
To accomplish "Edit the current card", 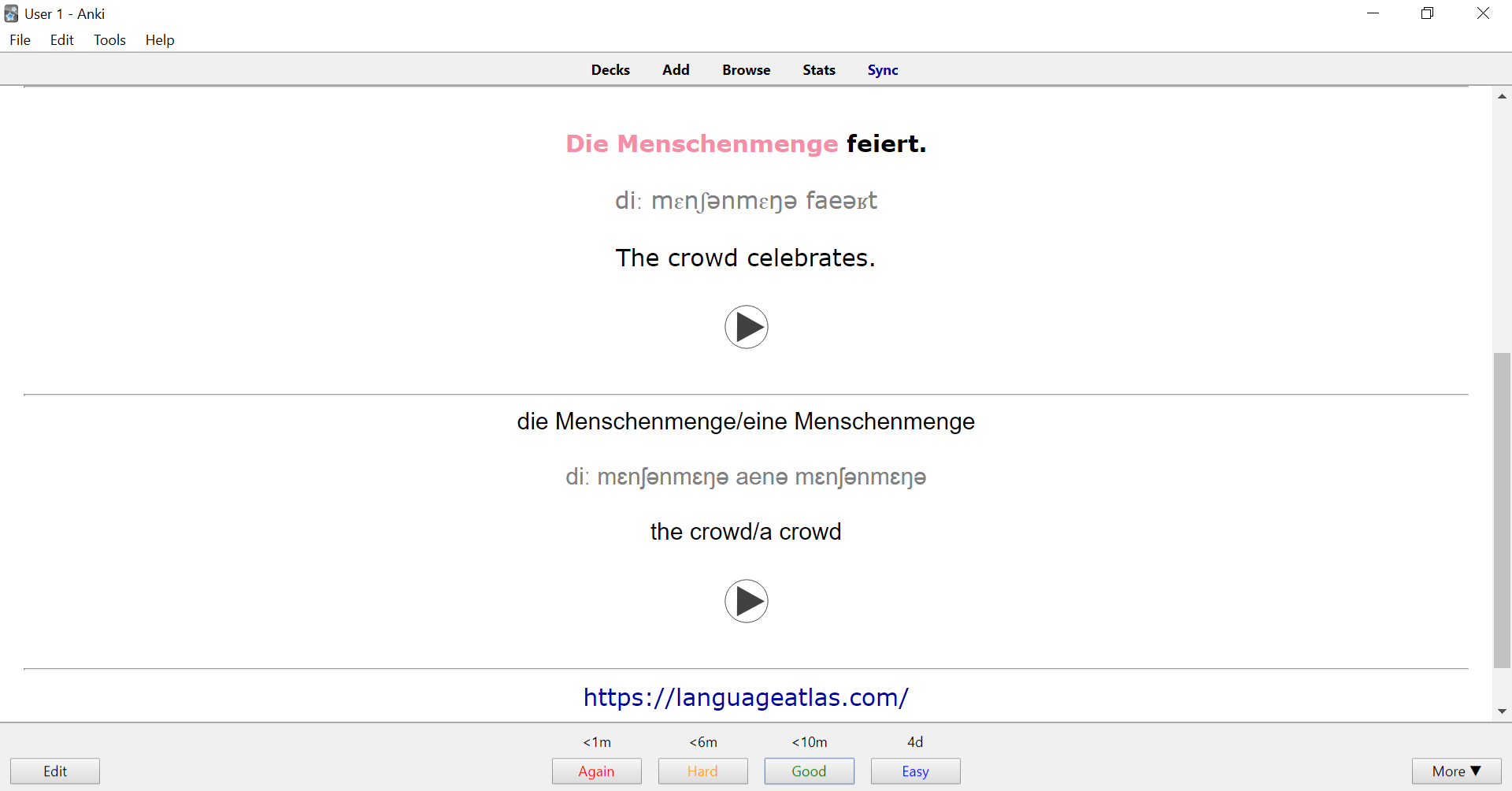I will tap(54, 771).
